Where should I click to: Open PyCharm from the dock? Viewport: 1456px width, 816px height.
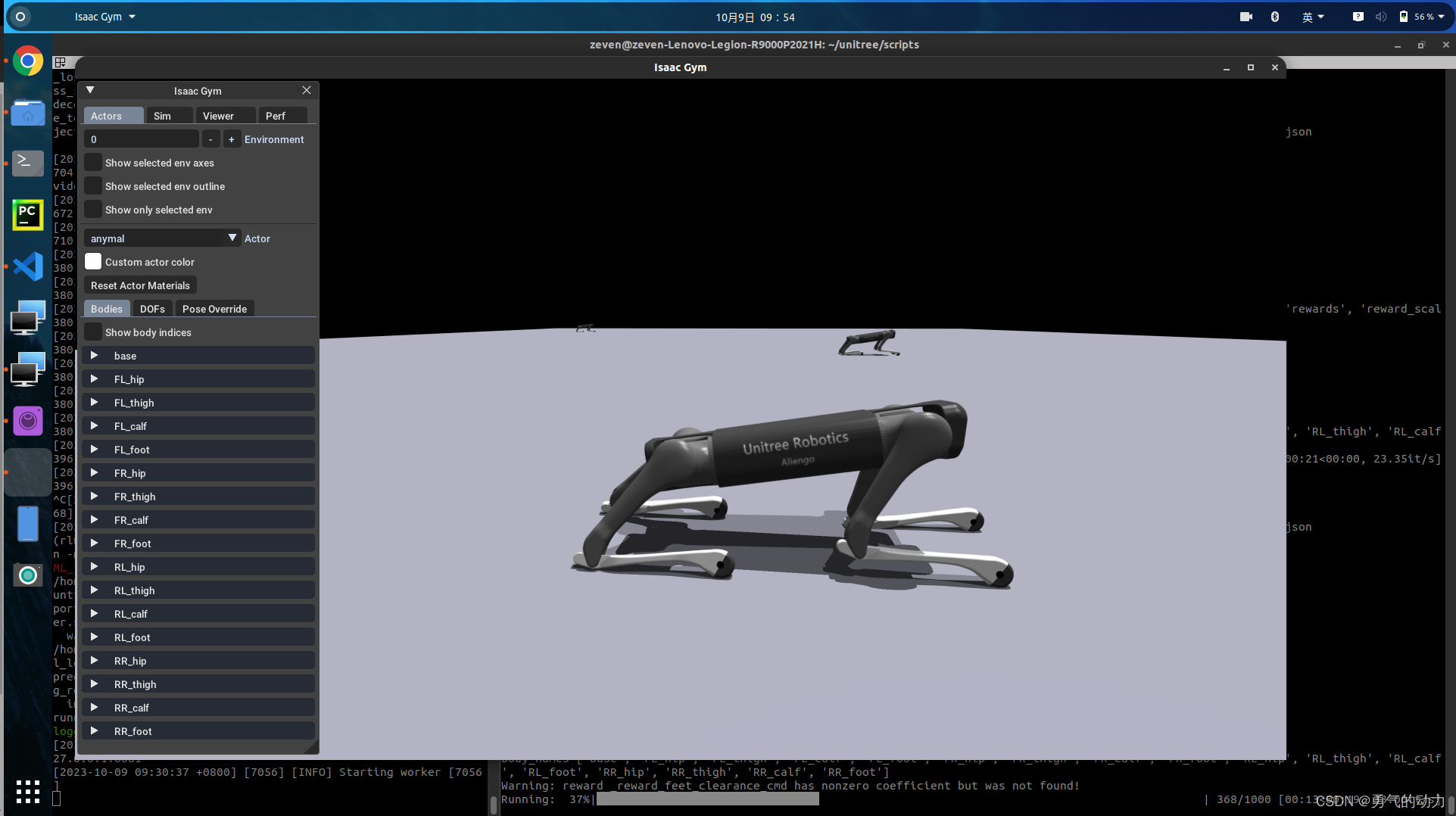click(x=28, y=215)
